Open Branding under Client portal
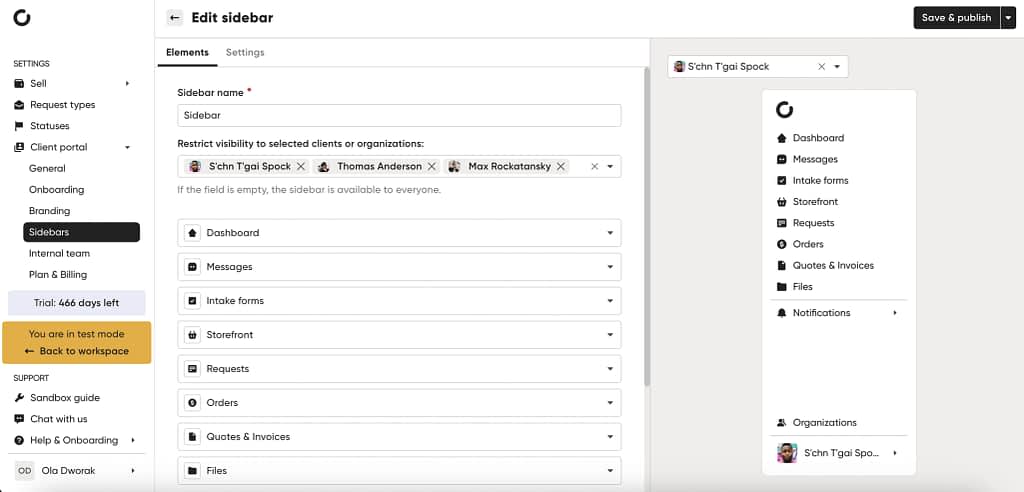This screenshot has height=492, width=1024. [x=49, y=211]
